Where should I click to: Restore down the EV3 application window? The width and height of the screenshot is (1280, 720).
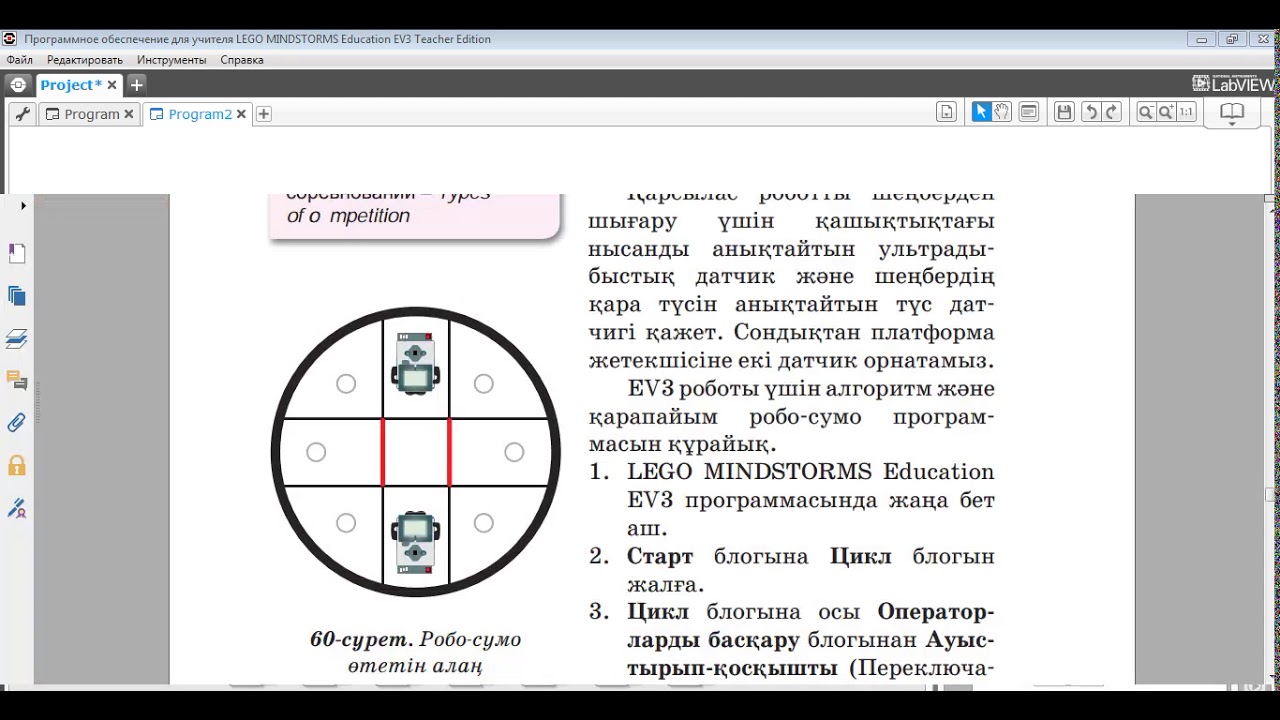[x=1231, y=39]
